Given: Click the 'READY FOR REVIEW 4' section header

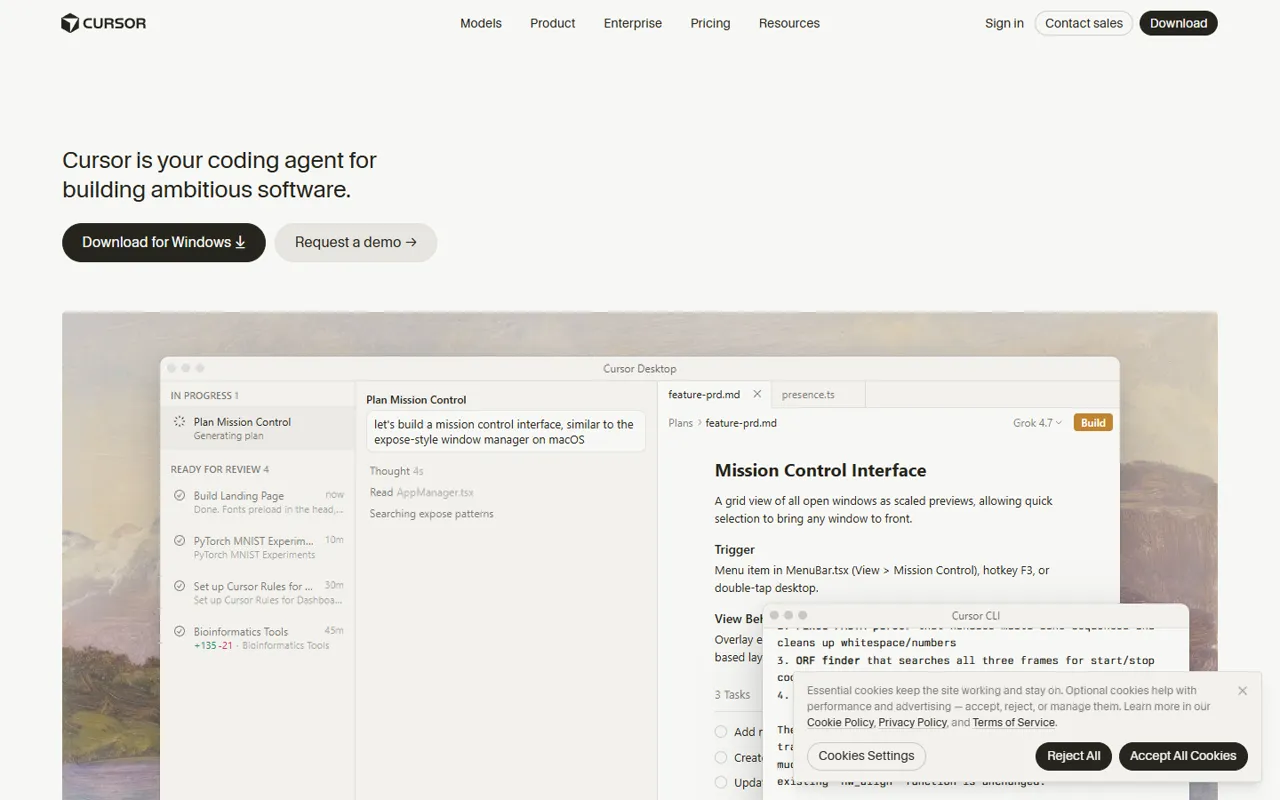Looking at the screenshot, I should coord(220,469).
